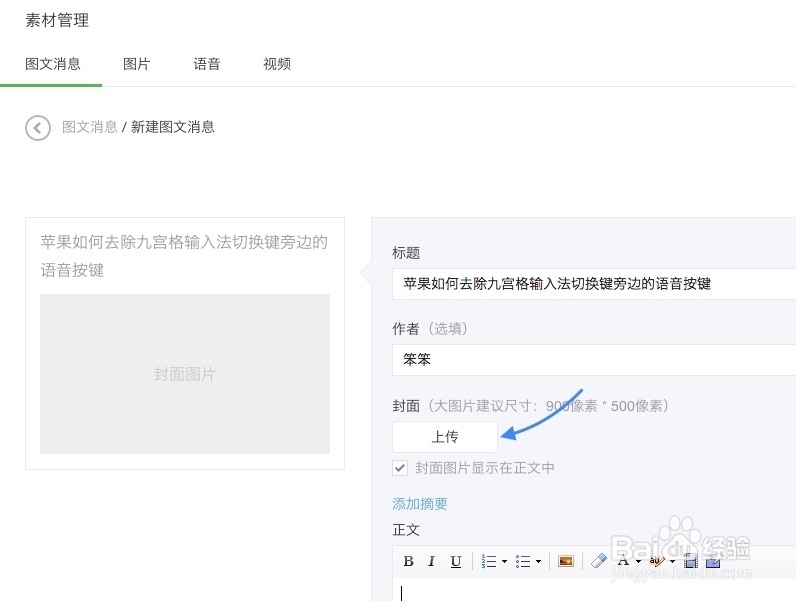796x601 pixels.
Task: Switch to the 视频 tab
Action: 277,64
